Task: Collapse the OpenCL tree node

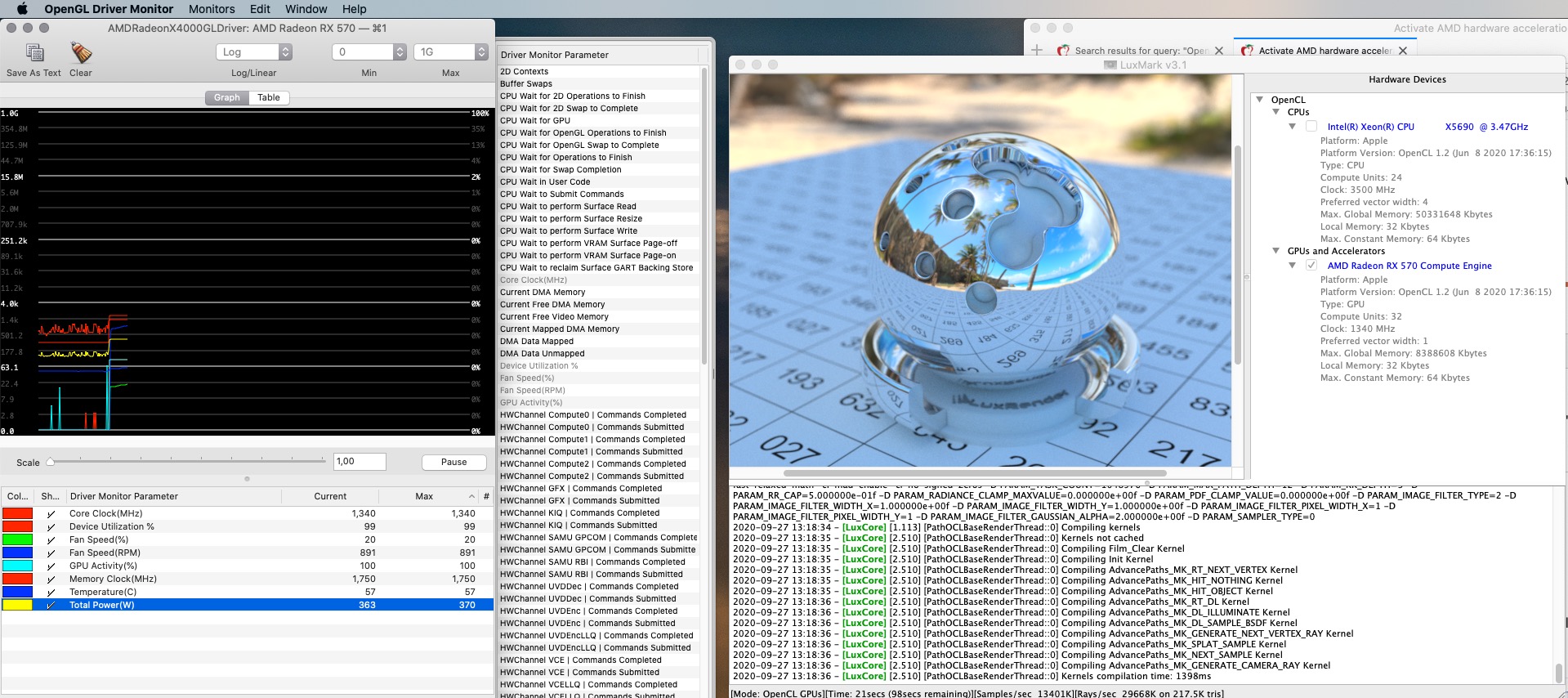Action: [x=1260, y=100]
